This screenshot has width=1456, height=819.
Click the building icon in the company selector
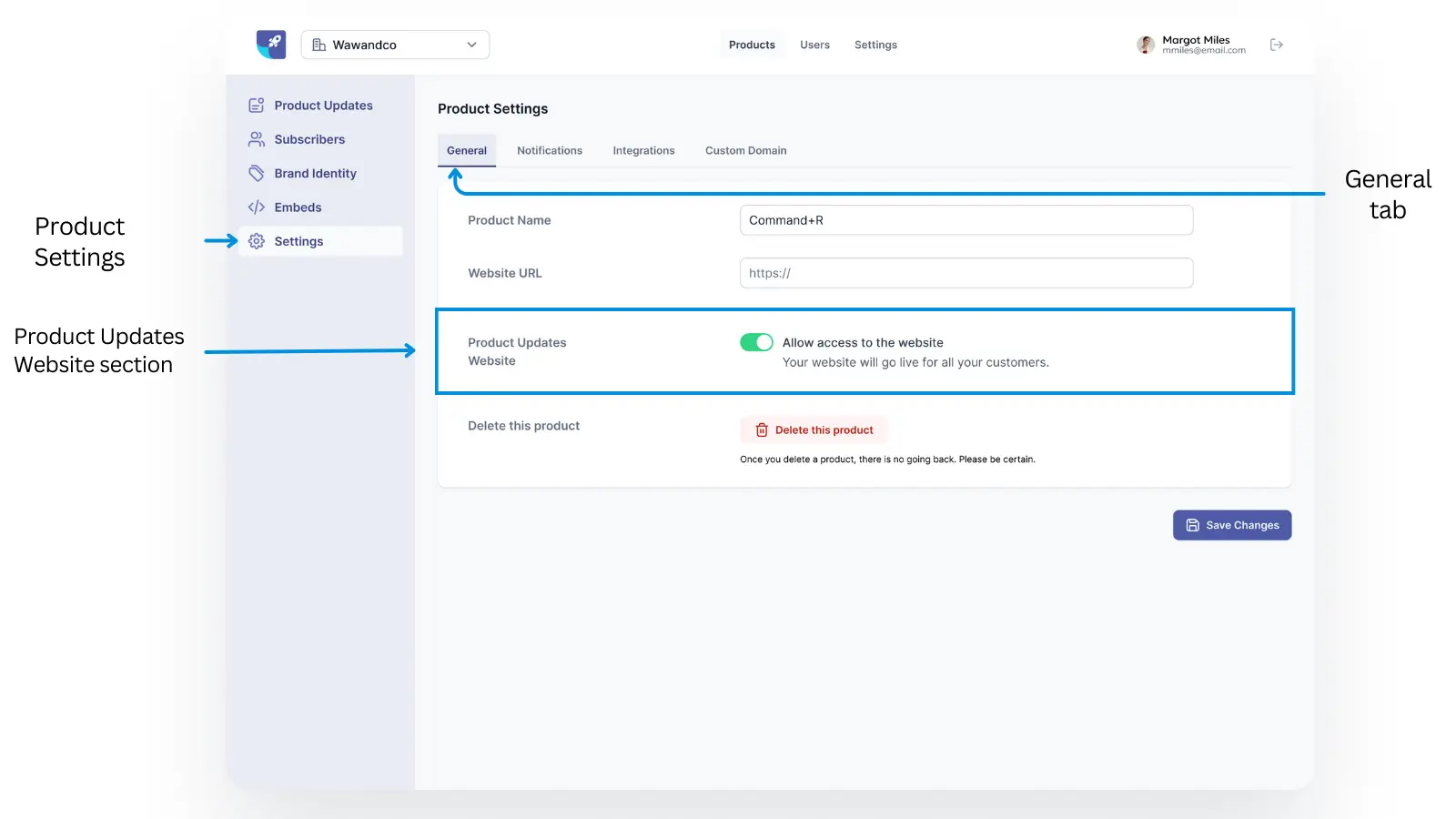318,44
